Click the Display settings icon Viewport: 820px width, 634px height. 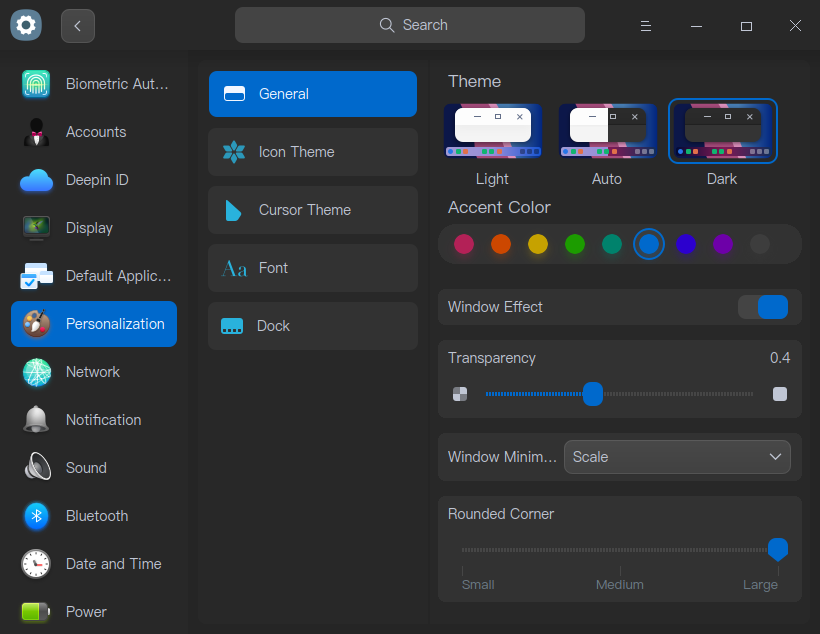tap(36, 228)
